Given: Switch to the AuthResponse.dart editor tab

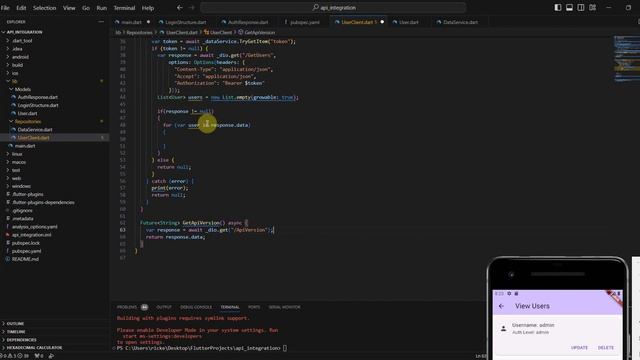Looking at the screenshot, I should coord(247,22).
